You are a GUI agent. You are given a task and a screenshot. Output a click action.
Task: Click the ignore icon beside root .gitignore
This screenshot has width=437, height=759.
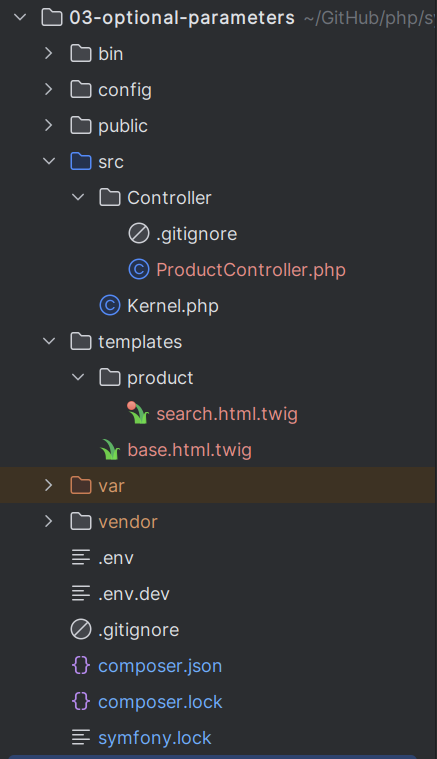pyautogui.click(x=81, y=630)
